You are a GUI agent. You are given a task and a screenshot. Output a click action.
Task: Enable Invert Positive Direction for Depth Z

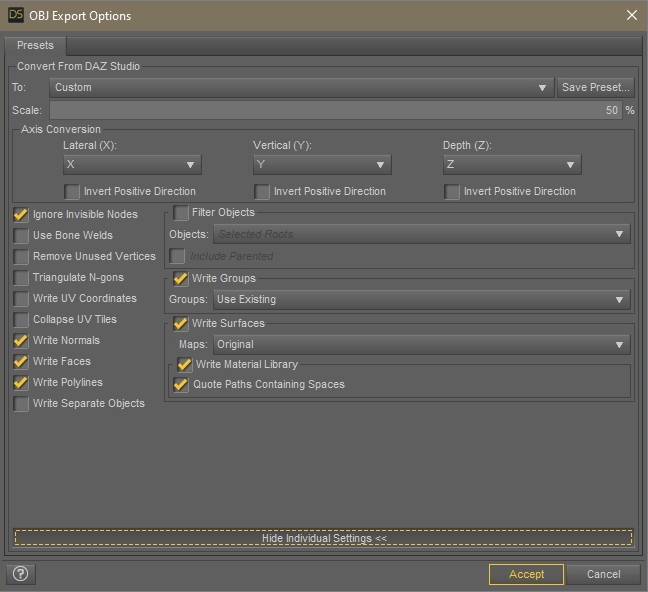pos(452,192)
